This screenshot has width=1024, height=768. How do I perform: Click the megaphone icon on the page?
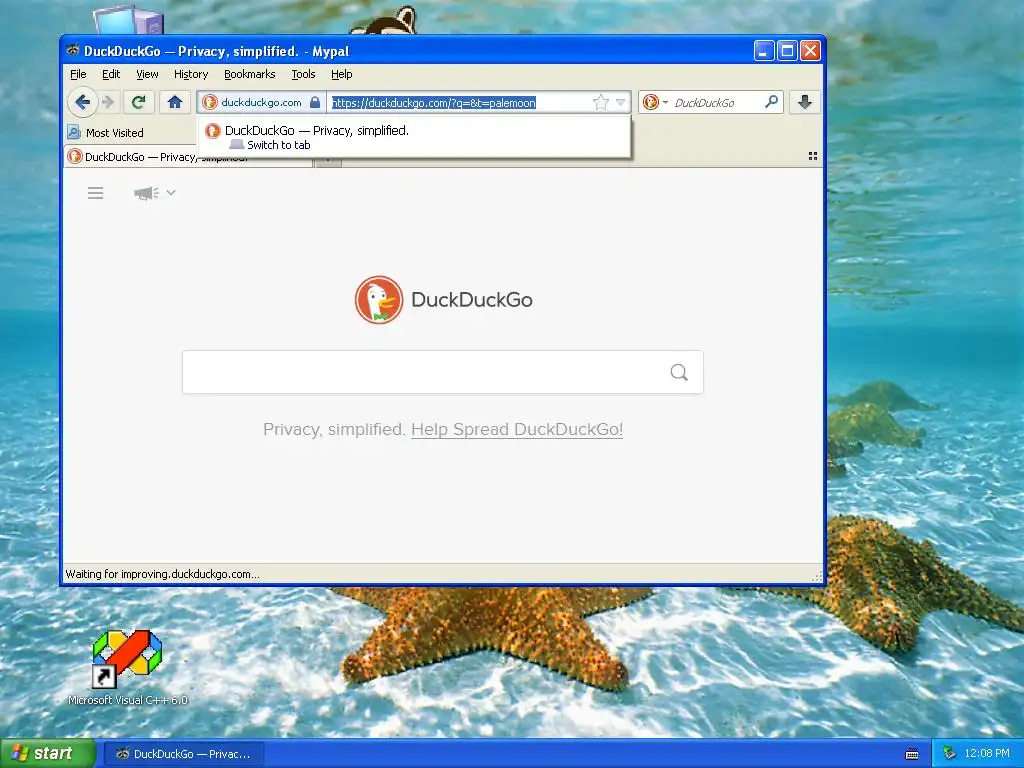146,193
